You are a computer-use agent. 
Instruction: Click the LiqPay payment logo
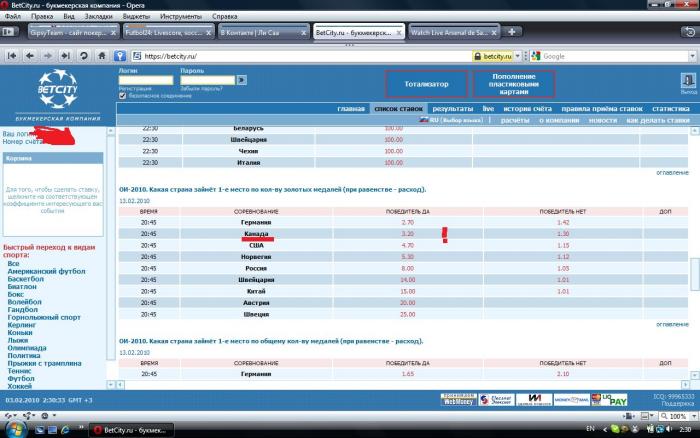click(x=609, y=400)
